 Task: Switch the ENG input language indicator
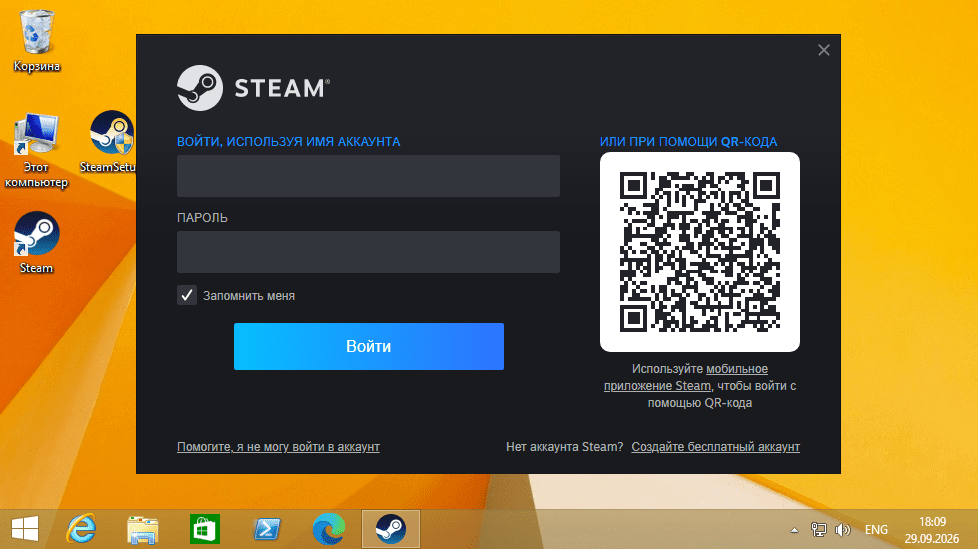pyautogui.click(x=876, y=530)
